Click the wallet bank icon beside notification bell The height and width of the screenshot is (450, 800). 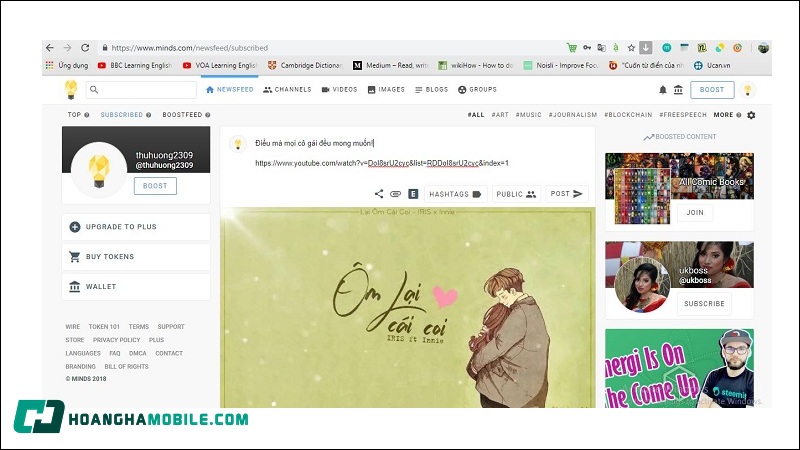tap(678, 90)
